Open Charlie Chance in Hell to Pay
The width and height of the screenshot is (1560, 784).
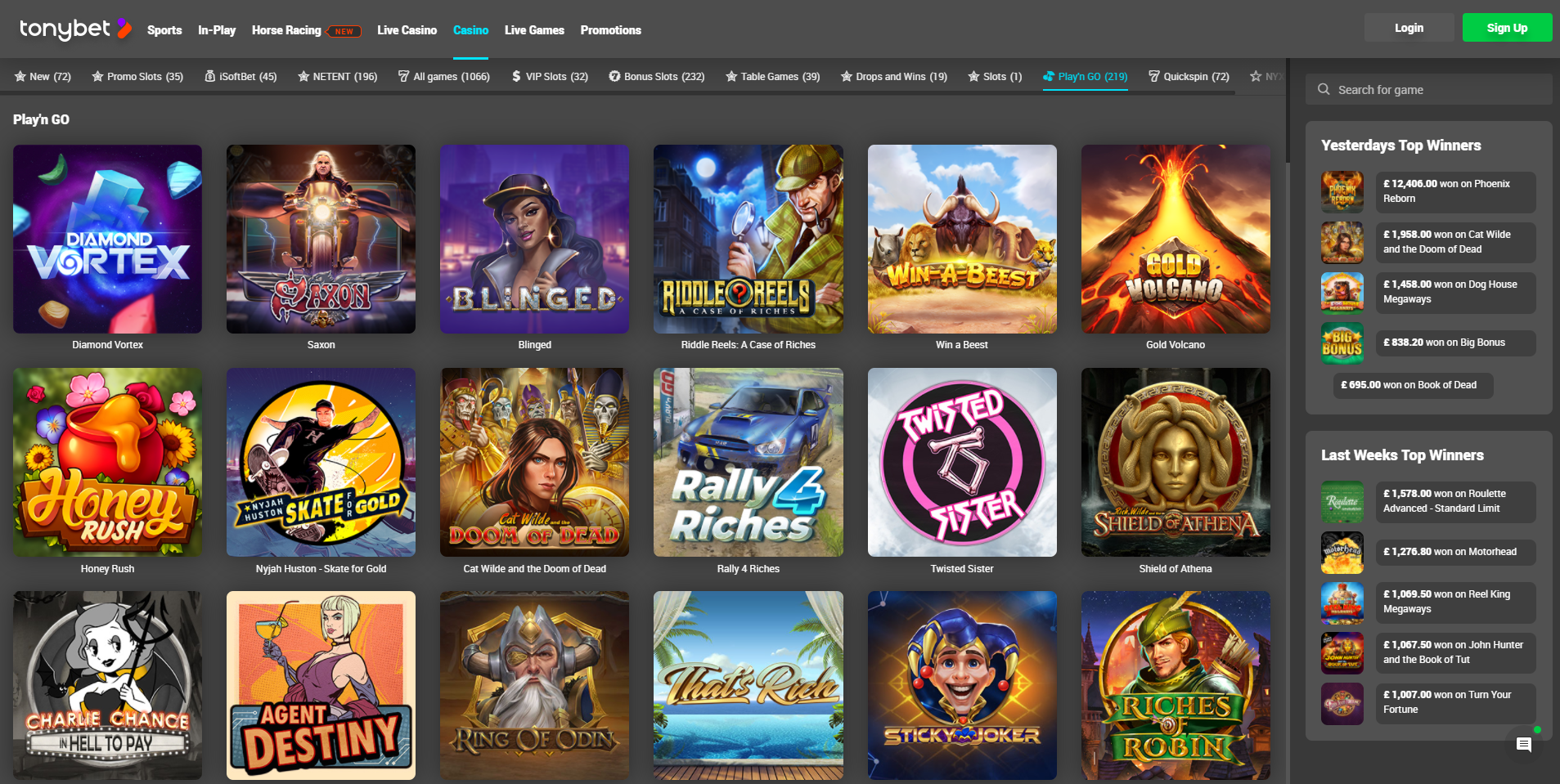click(107, 685)
